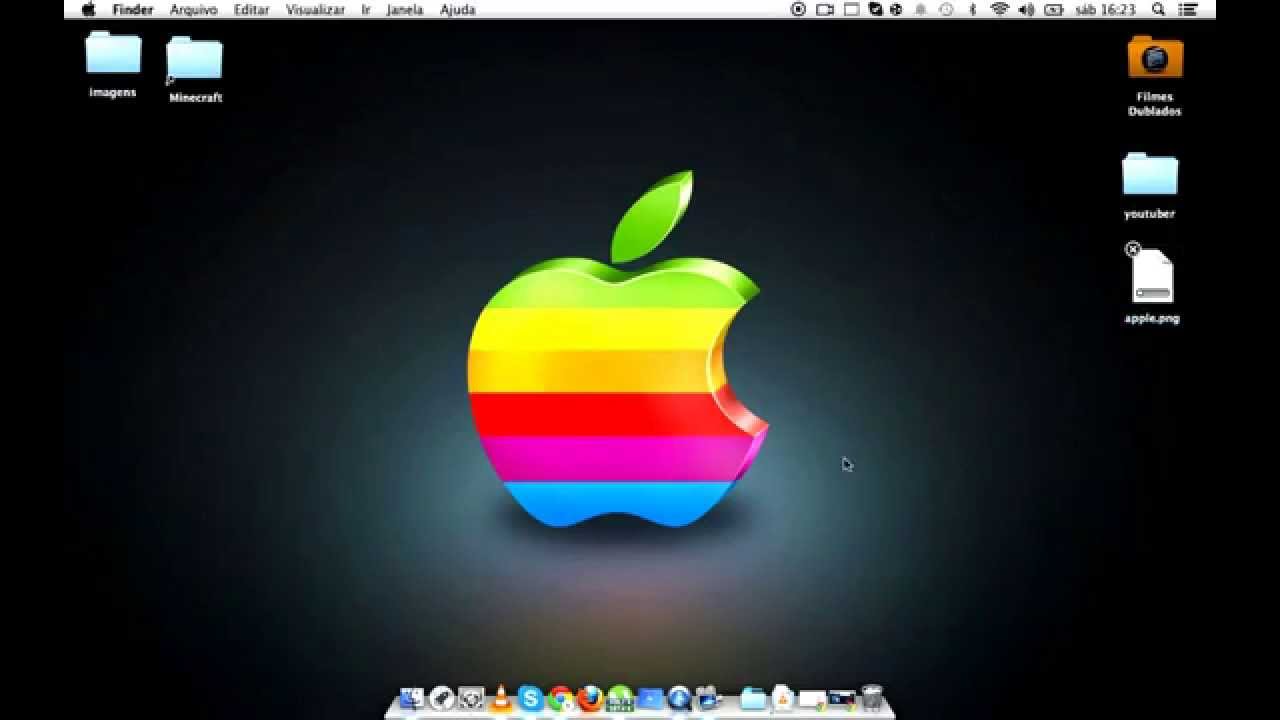Viewport: 1280px width, 720px height.
Task: Open the minimized dark window in Dock
Action: [842, 698]
